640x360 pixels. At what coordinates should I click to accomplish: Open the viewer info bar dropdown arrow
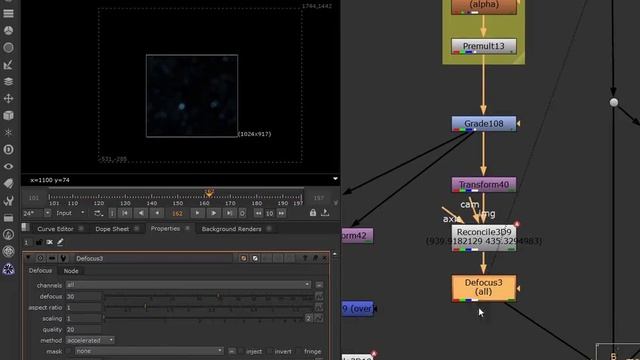coord(335,179)
